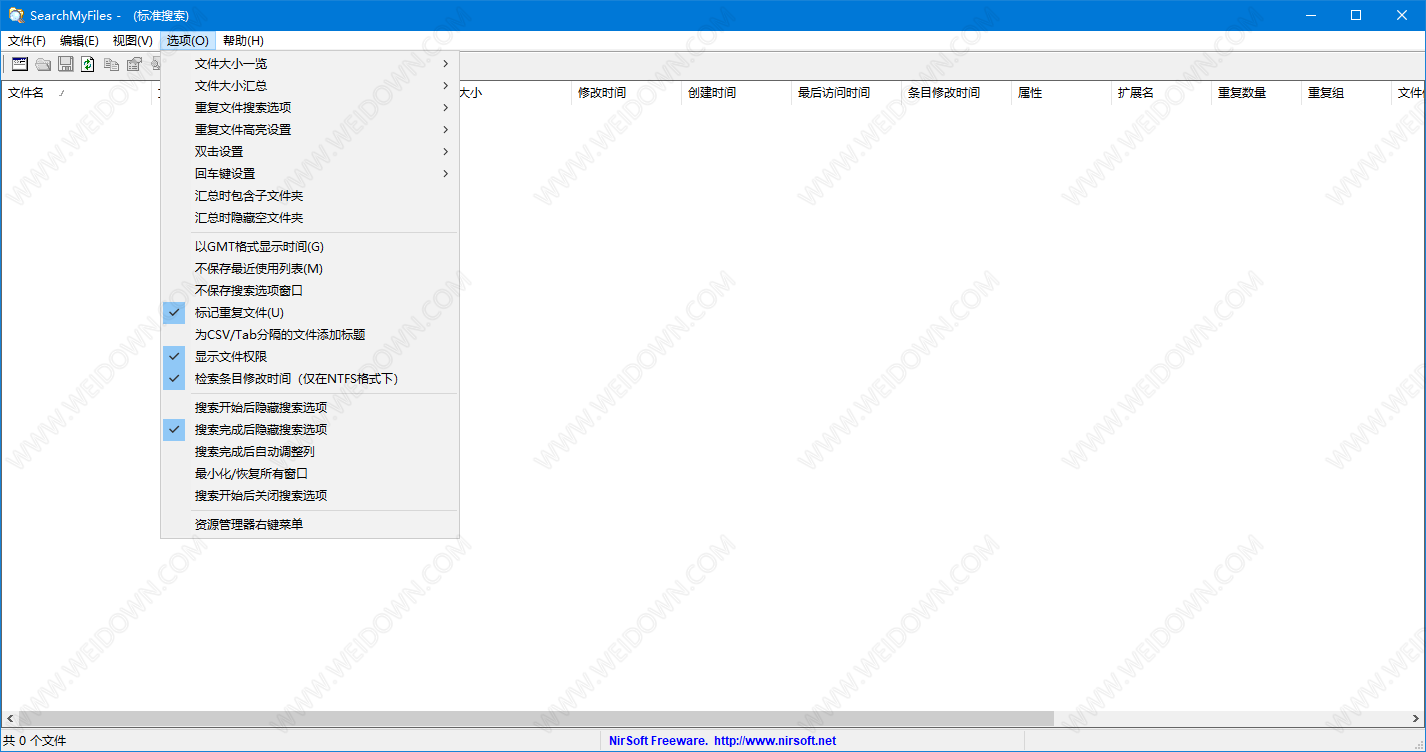Click the copy toolbar icon
1426x752 pixels.
tap(111, 64)
